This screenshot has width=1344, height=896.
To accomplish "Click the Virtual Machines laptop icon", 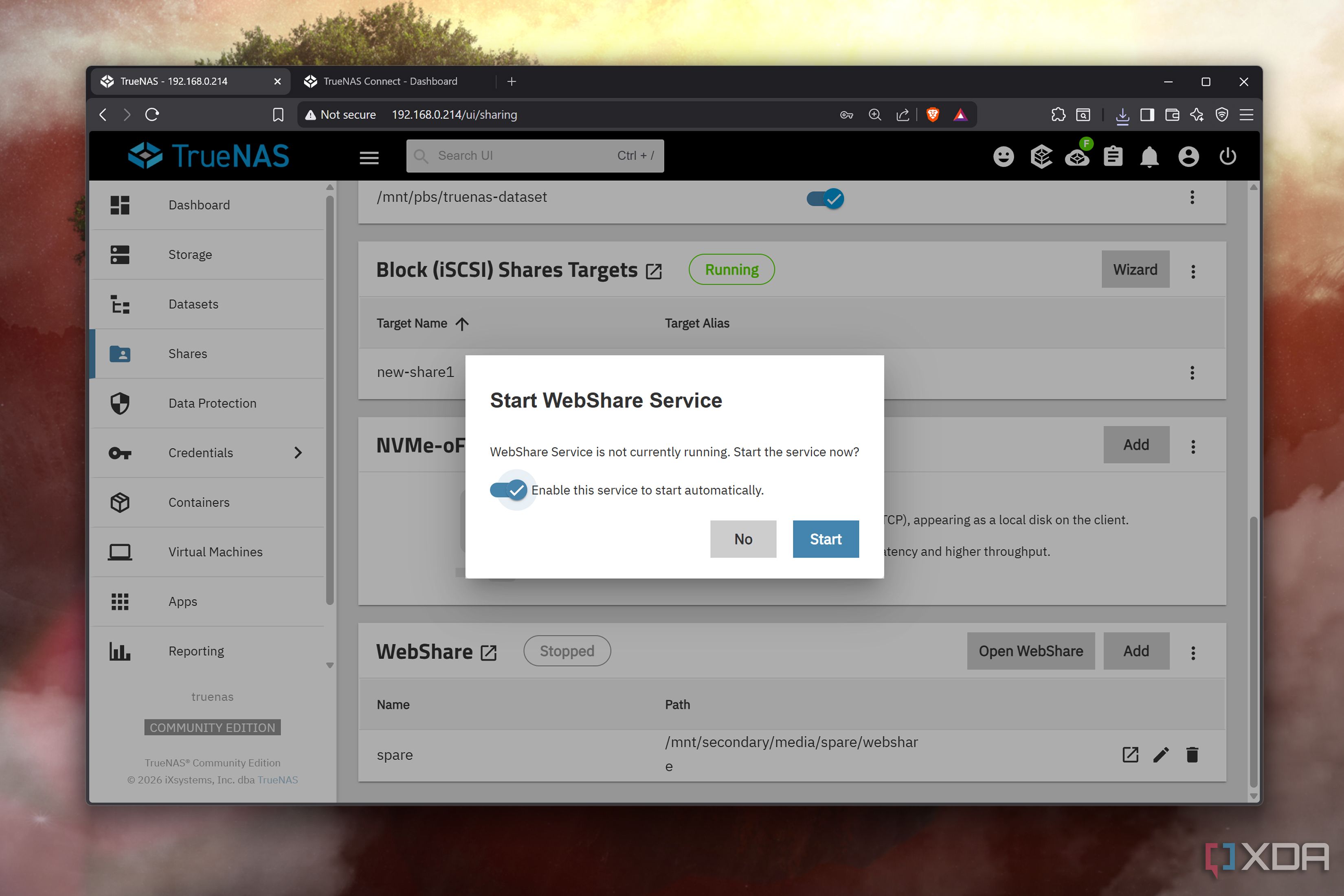I will 120,552.
